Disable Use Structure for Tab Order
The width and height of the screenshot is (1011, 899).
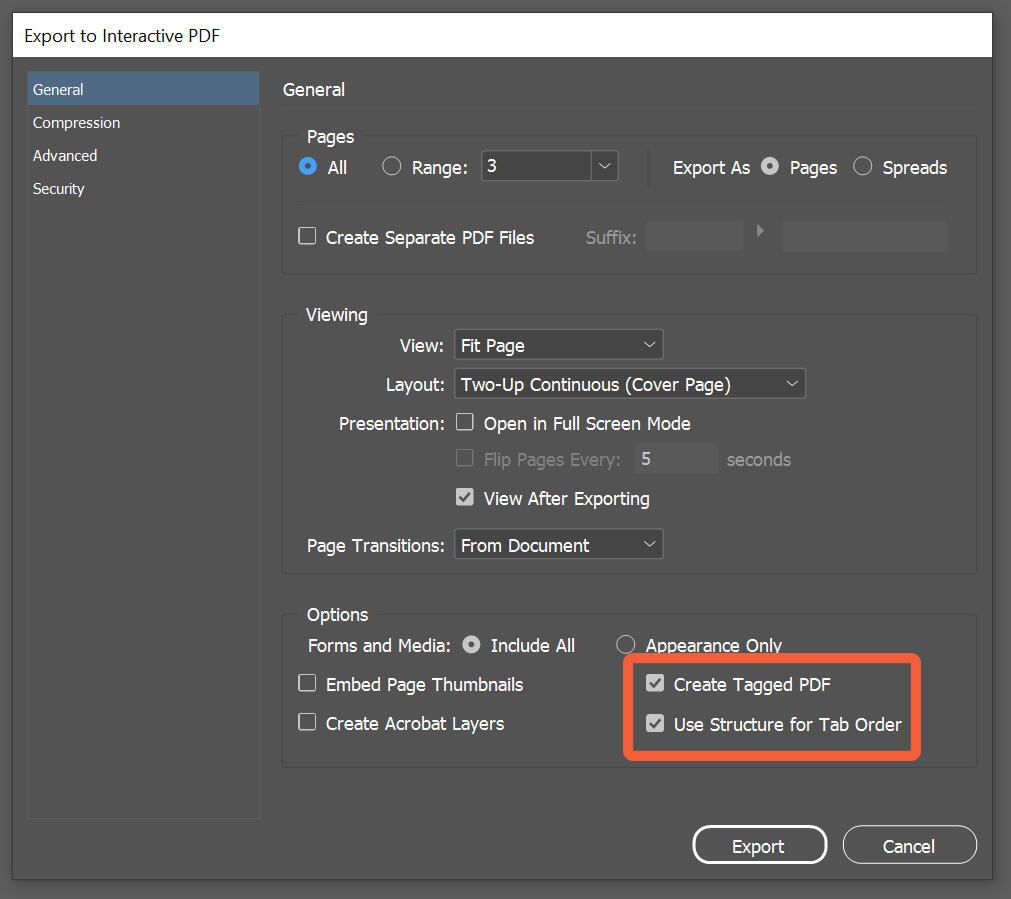click(x=655, y=724)
